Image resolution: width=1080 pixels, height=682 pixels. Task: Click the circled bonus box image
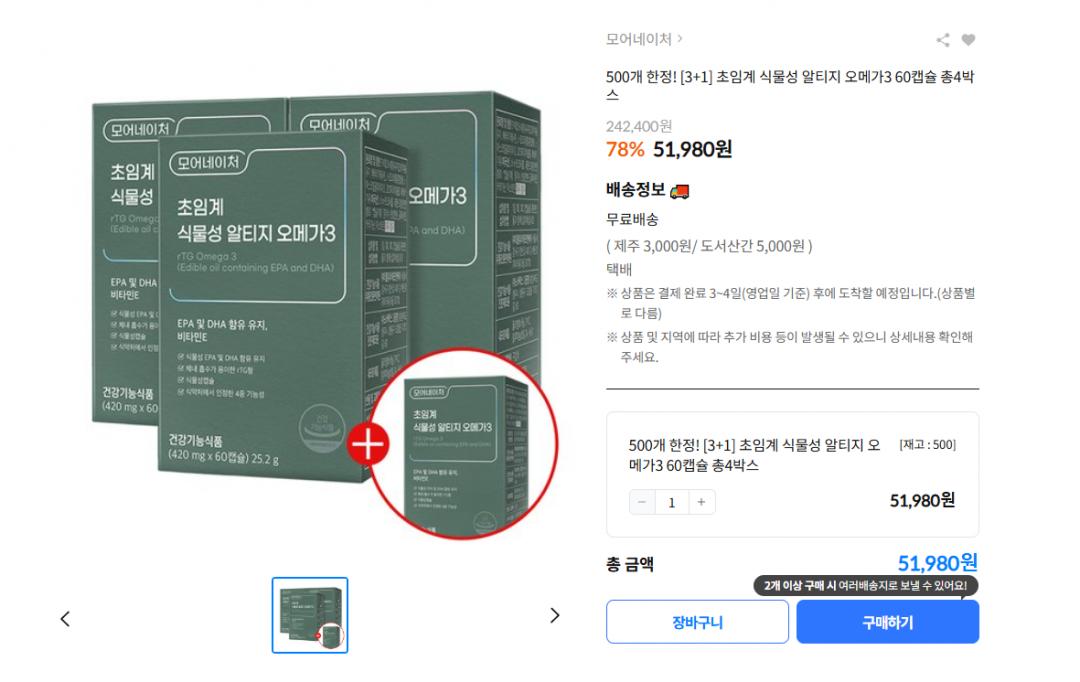464,444
